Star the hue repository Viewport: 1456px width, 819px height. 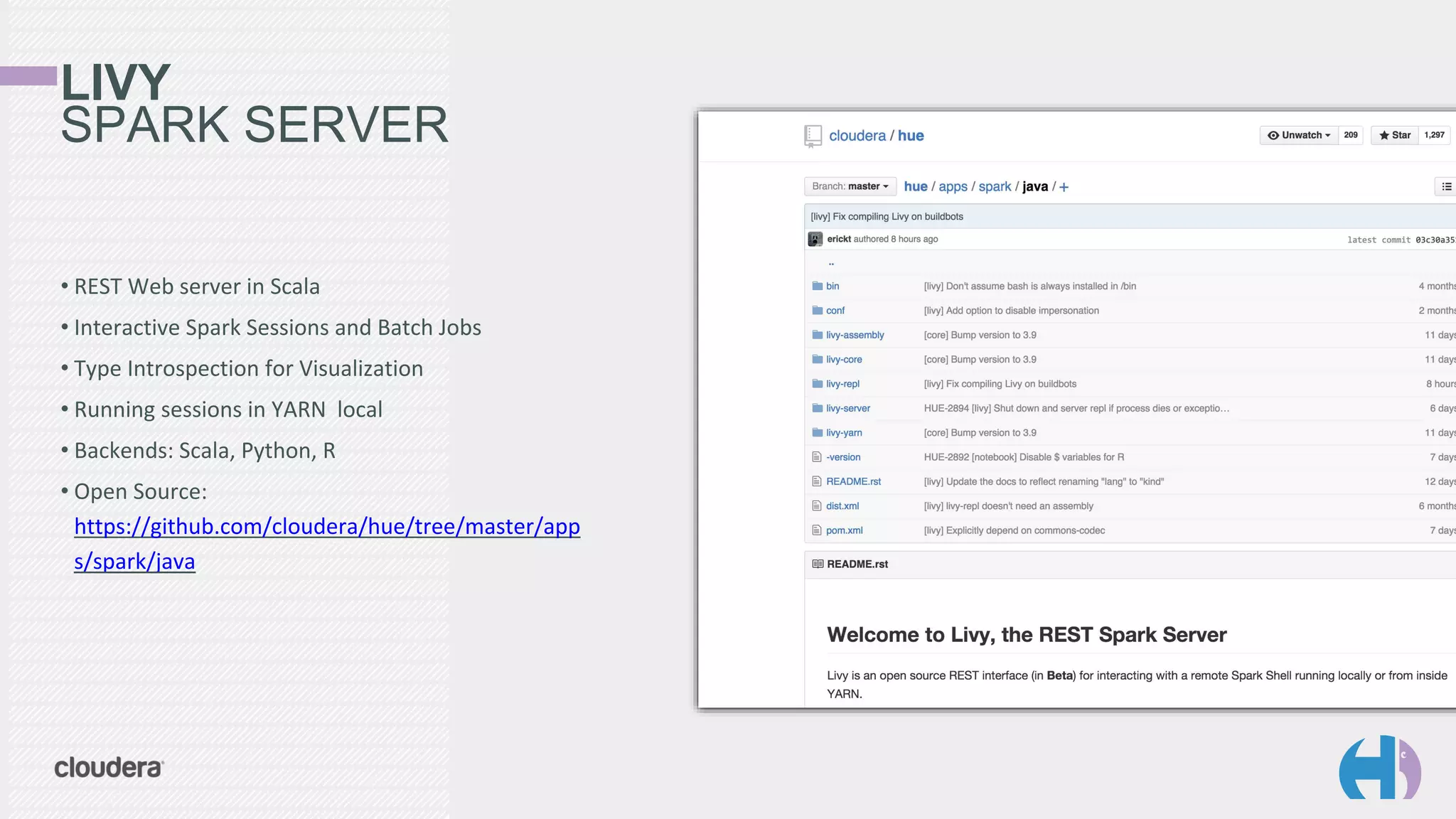1395,135
